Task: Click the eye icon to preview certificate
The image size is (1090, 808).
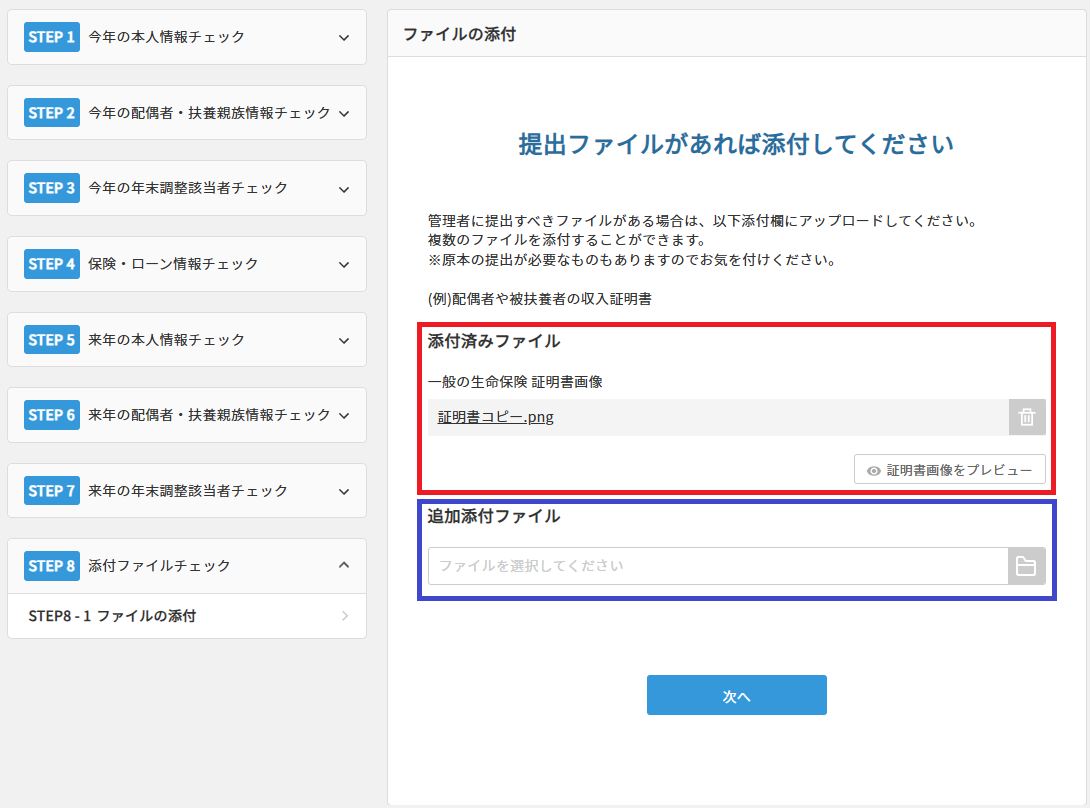Action: [872, 469]
